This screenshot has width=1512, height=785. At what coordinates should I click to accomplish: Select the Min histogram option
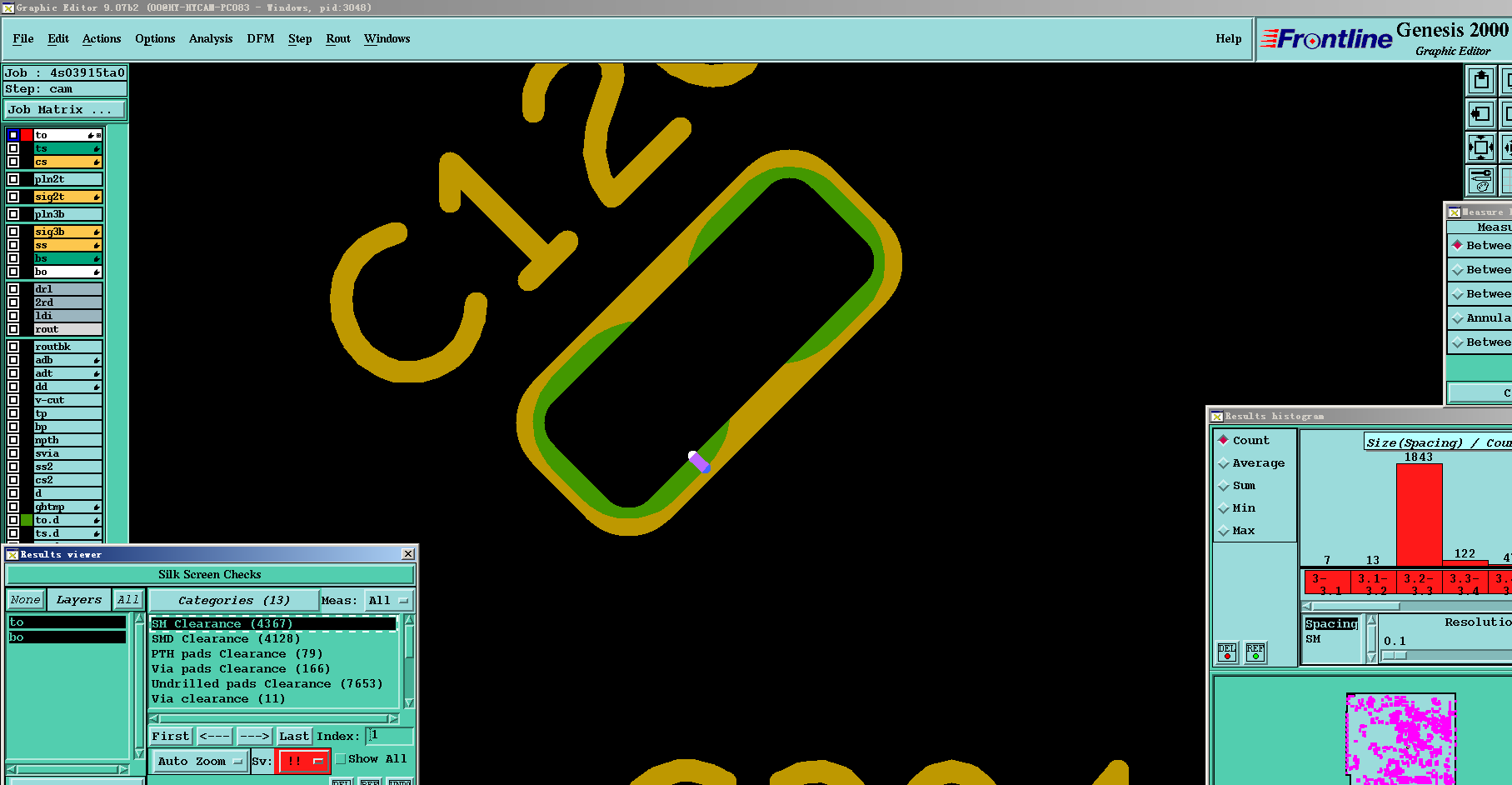coord(1223,507)
